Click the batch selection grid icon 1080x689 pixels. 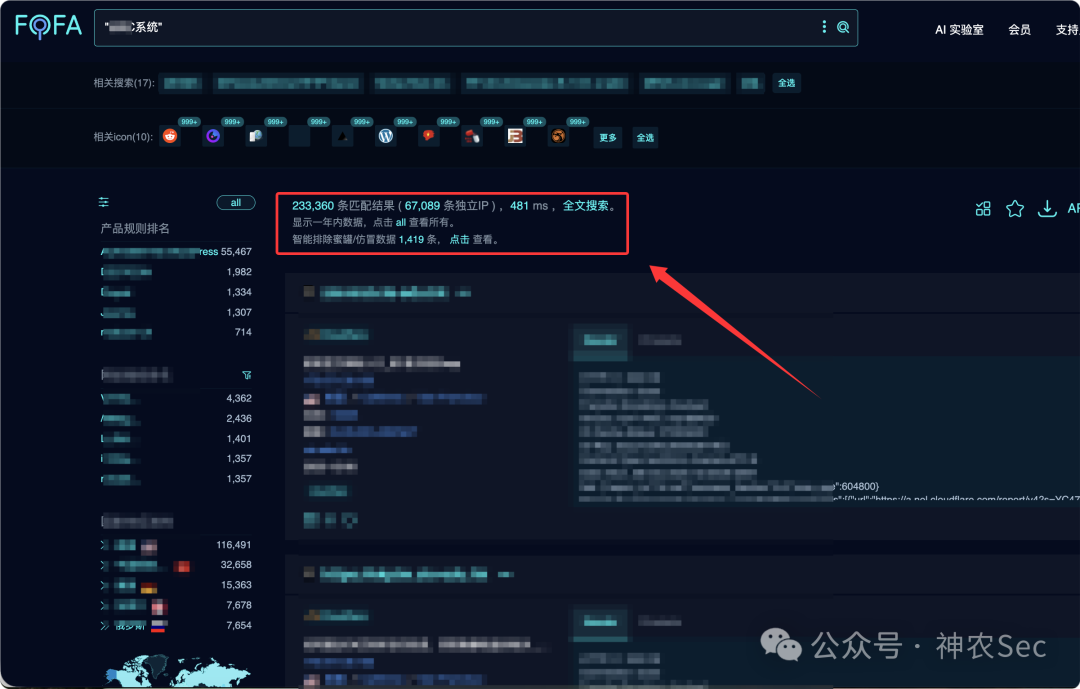(x=982, y=208)
